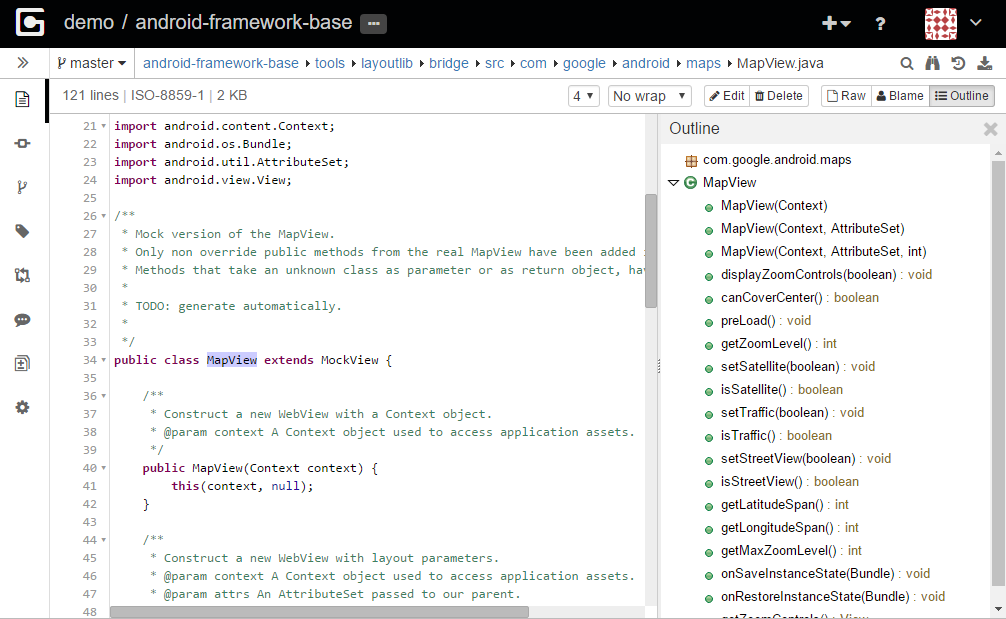Image resolution: width=1006 pixels, height=619 pixels.
Task: Navigate to google folder in breadcrumb
Action: coord(584,64)
